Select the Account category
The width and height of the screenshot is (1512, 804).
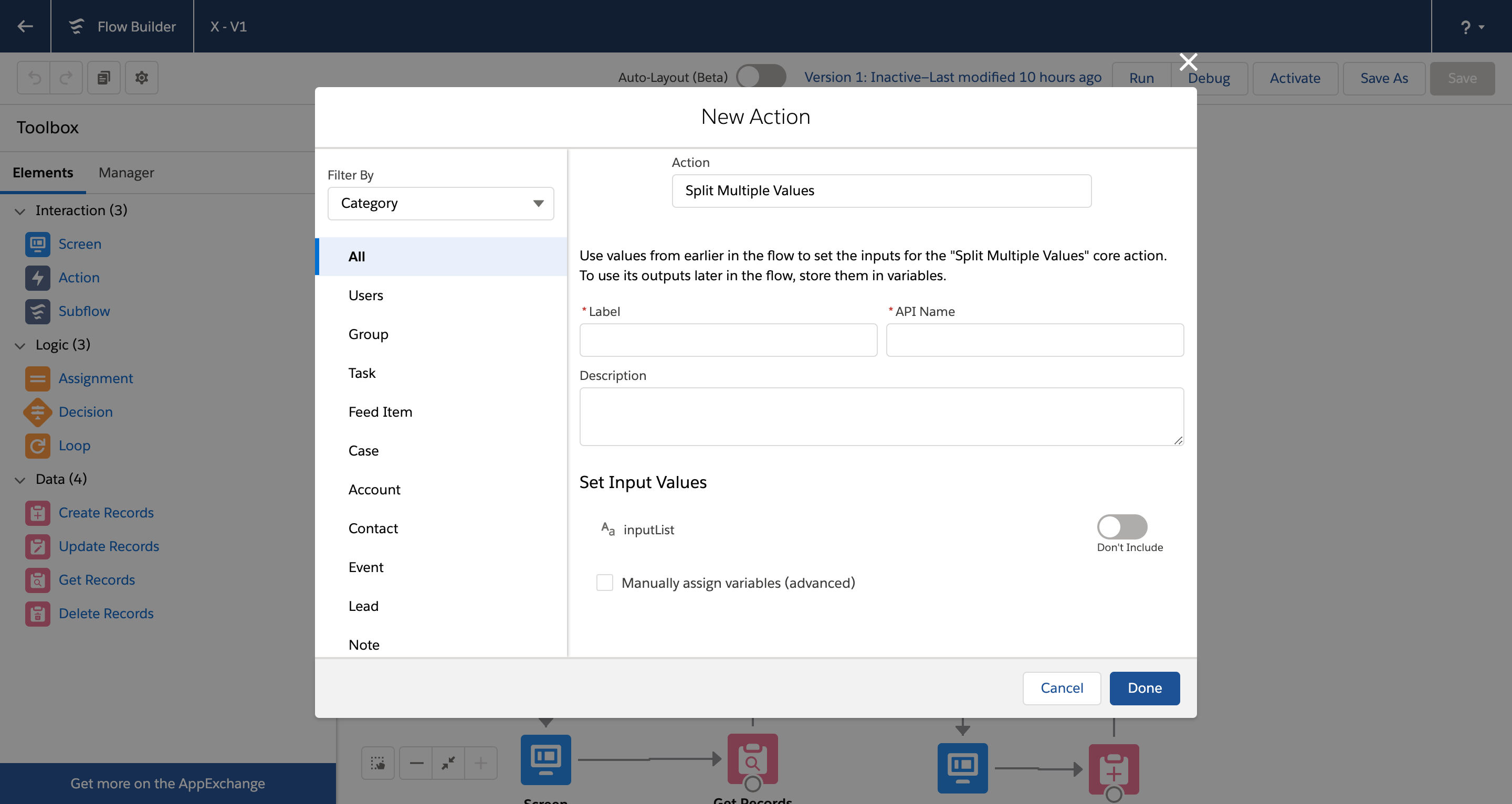click(x=442, y=489)
